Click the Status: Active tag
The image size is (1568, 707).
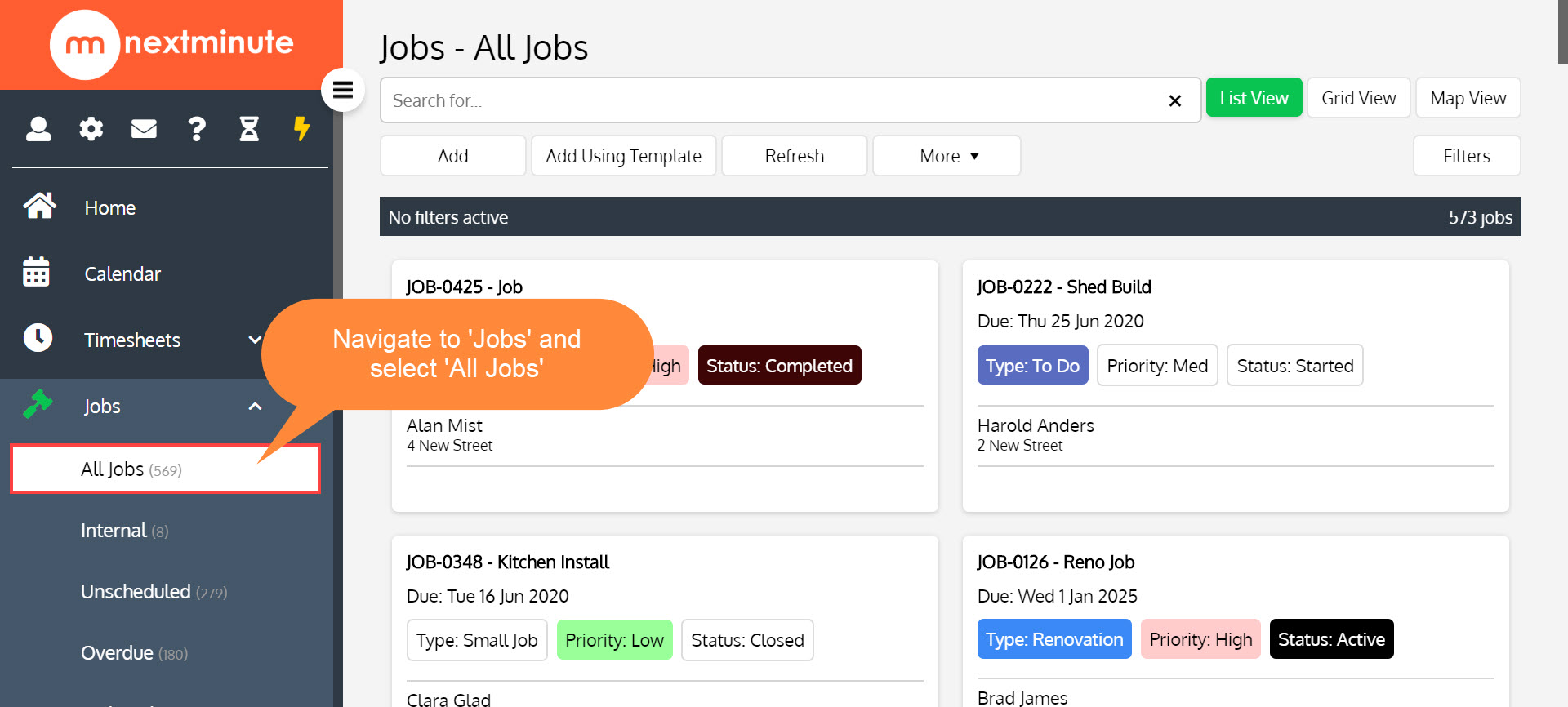pos(1331,639)
